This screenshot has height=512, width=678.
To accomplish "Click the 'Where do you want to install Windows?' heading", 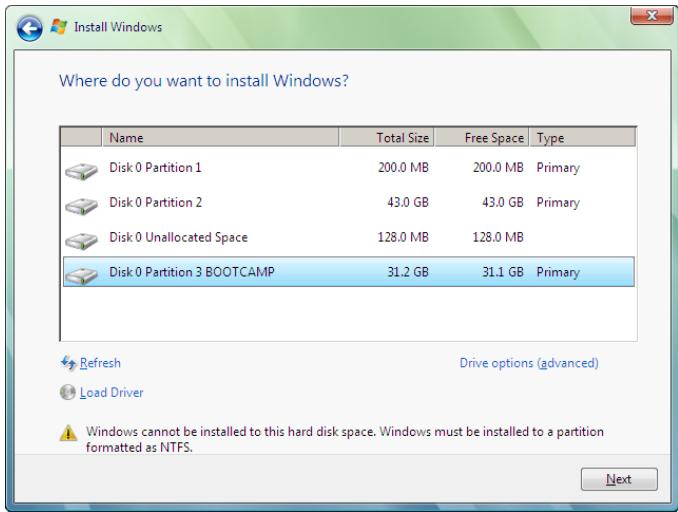I will 204,81.
